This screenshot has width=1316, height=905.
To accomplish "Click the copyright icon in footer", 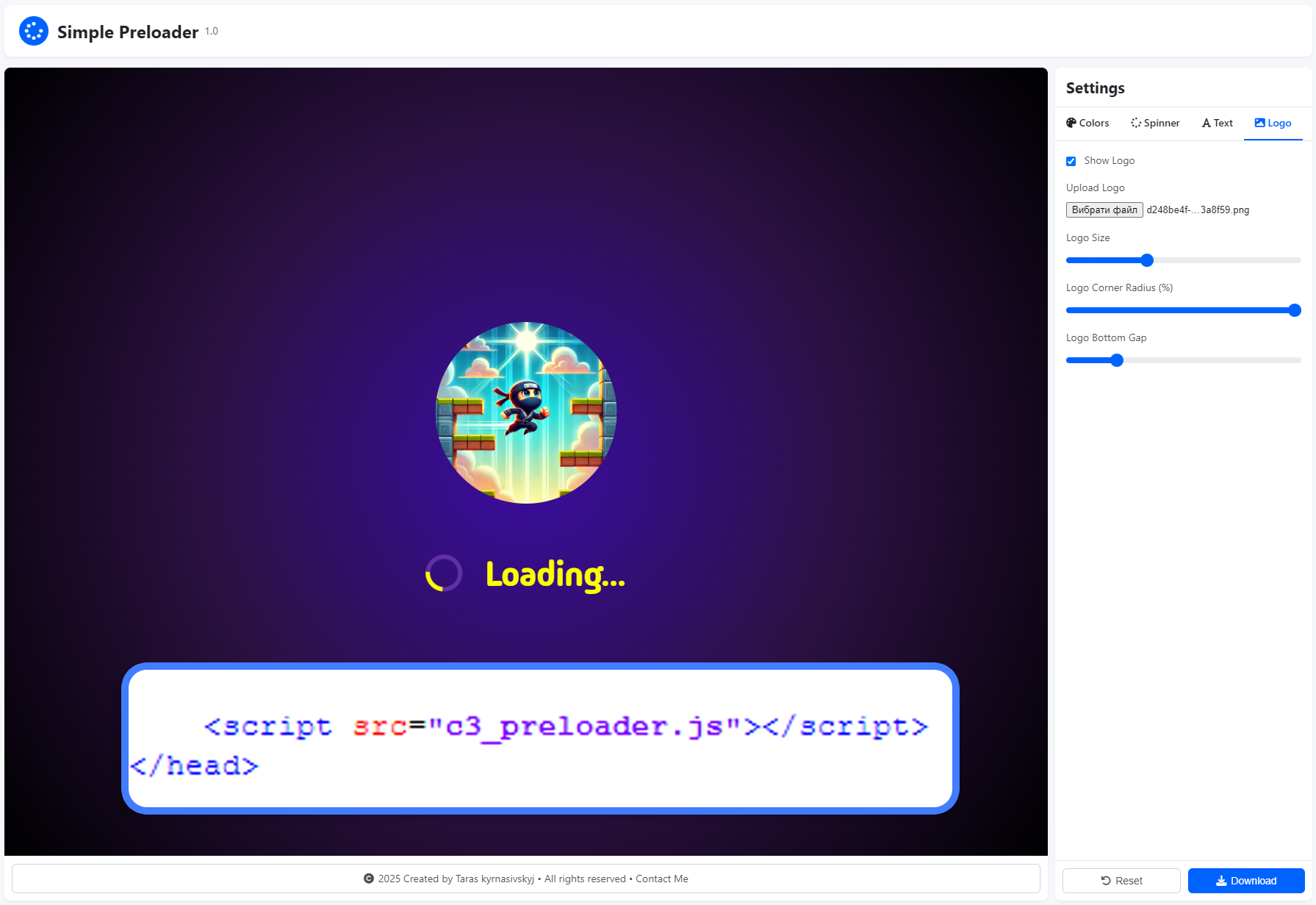I will [369, 879].
